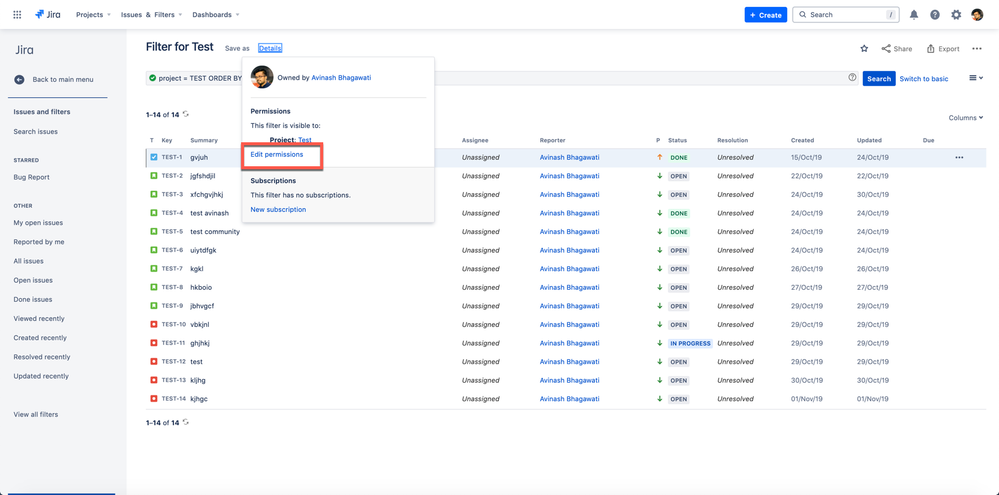The image size is (999, 495).
Task: Click the blue Create button
Action: (x=765, y=15)
